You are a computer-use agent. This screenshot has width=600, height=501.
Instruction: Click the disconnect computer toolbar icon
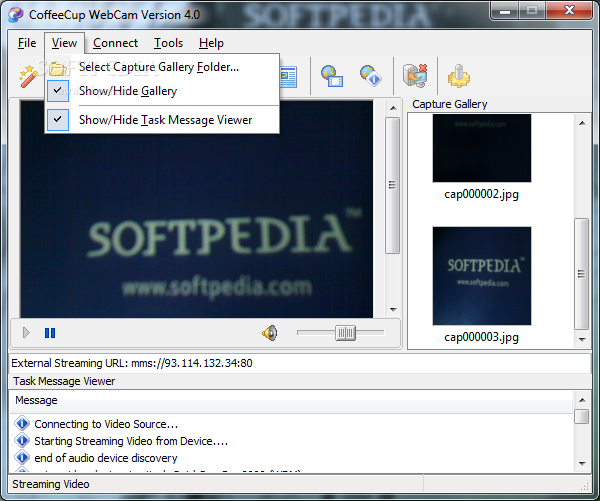point(415,75)
